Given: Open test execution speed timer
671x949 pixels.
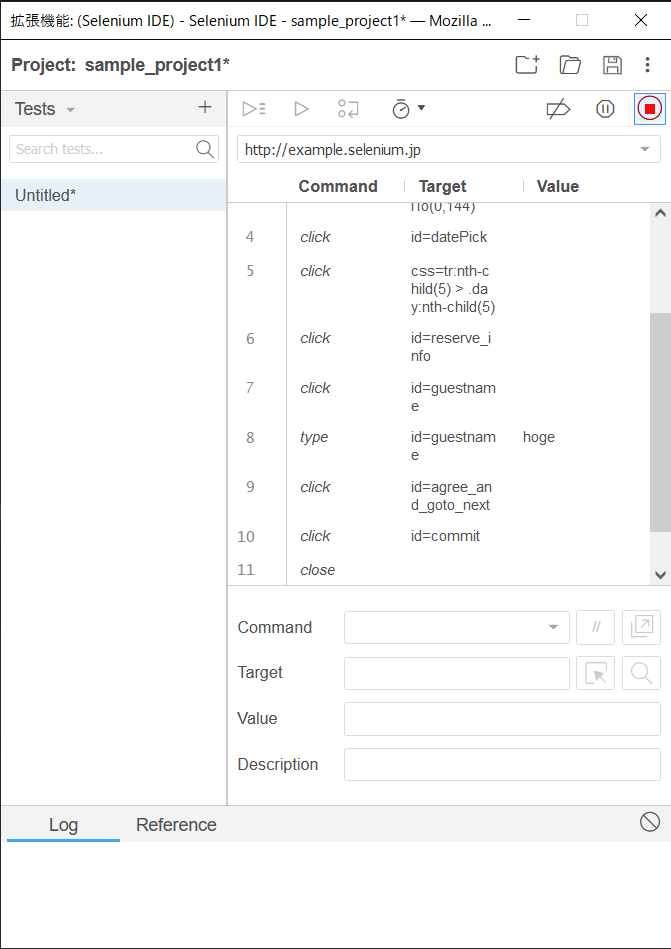Looking at the screenshot, I should tap(408, 109).
